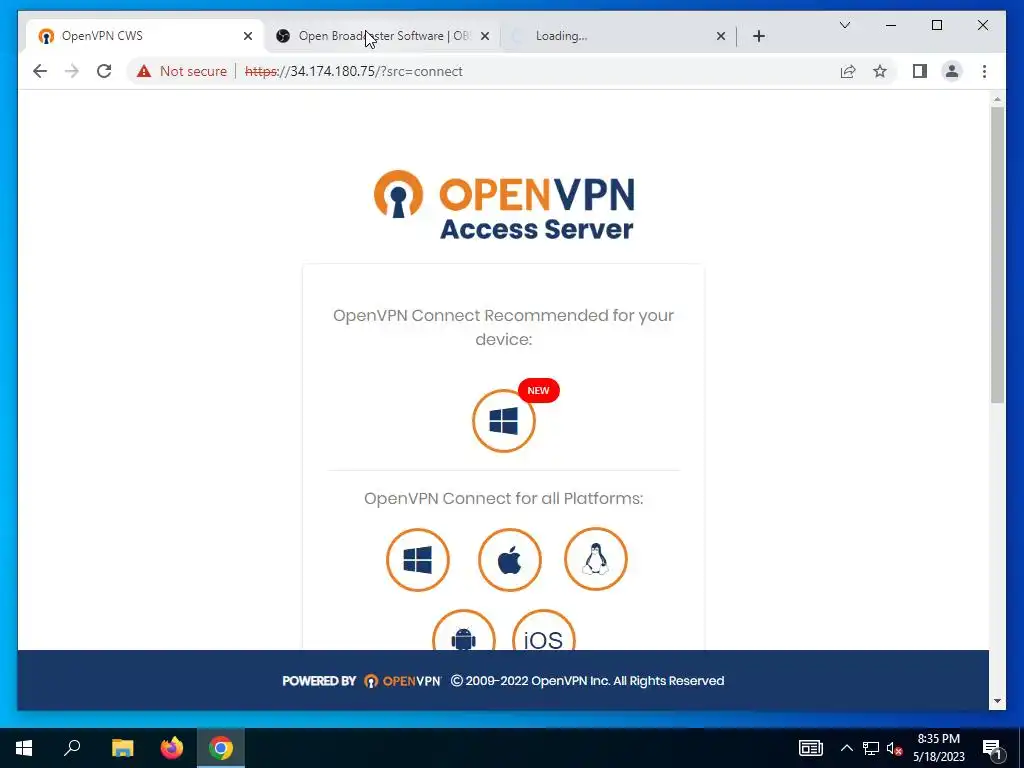Download the recommended Windows OpenVPN Connect client
Image resolution: width=1024 pixels, height=768 pixels.
pyautogui.click(x=504, y=421)
